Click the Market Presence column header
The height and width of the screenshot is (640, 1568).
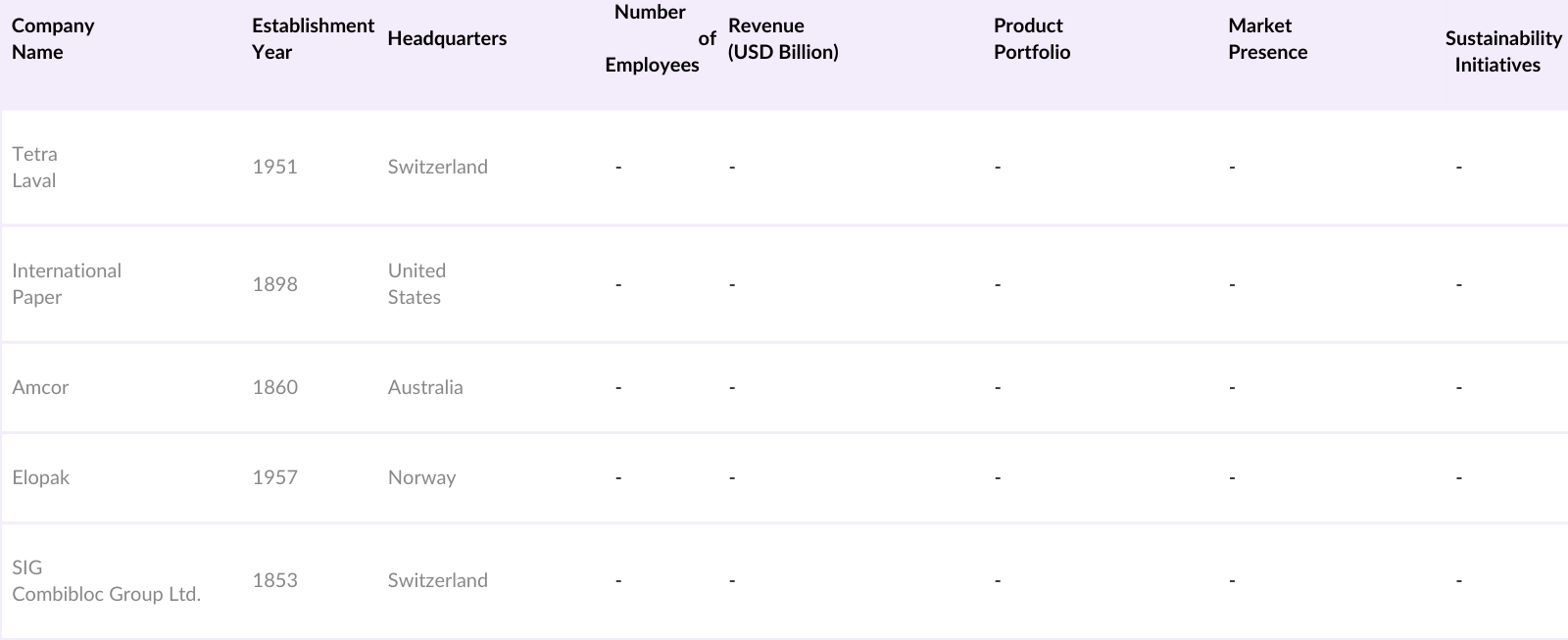click(x=1267, y=39)
